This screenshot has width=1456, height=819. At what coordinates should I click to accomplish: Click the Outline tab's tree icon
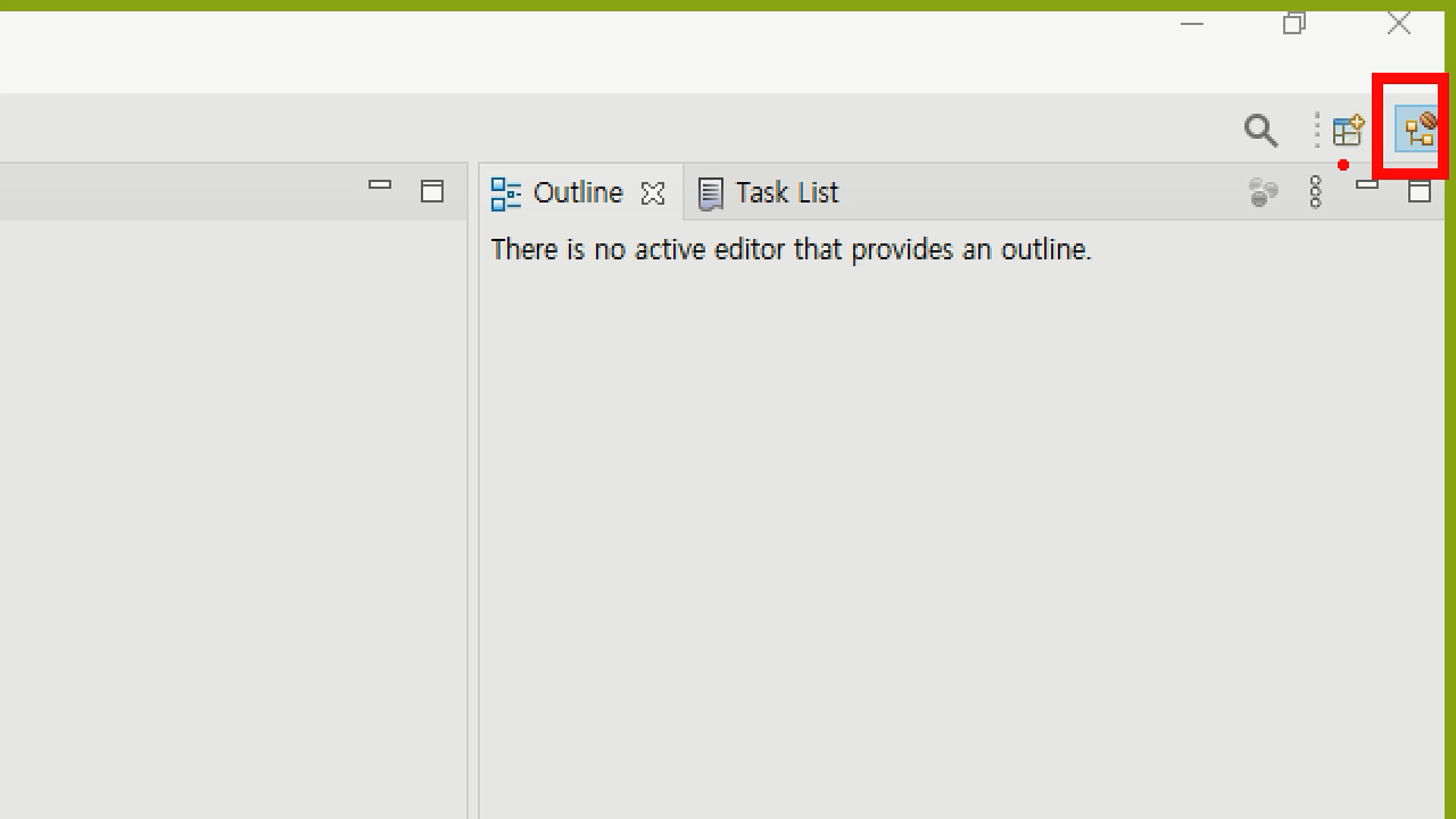[x=505, y=193]
